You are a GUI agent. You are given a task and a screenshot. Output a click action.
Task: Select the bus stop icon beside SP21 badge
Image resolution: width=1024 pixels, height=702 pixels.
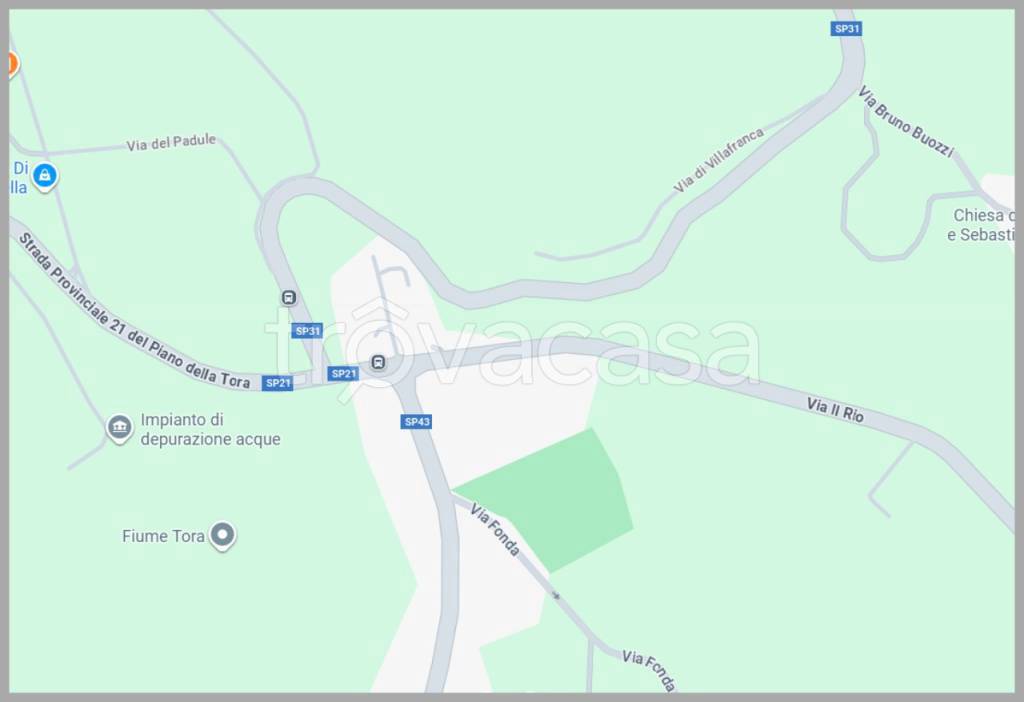tap(378, 362)
